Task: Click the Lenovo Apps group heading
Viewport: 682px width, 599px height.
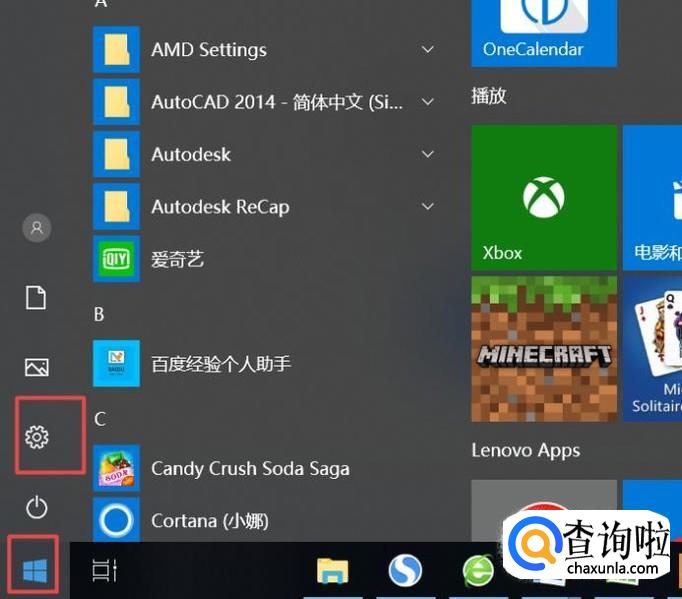Action: [x=526, y=451]
